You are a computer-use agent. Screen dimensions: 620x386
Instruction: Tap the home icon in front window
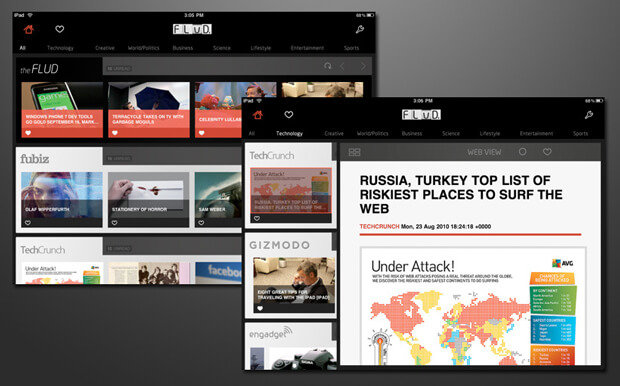[258, 115]
